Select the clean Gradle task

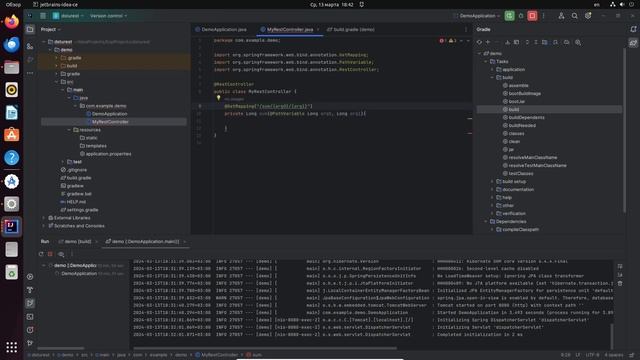tap(514, 141)
